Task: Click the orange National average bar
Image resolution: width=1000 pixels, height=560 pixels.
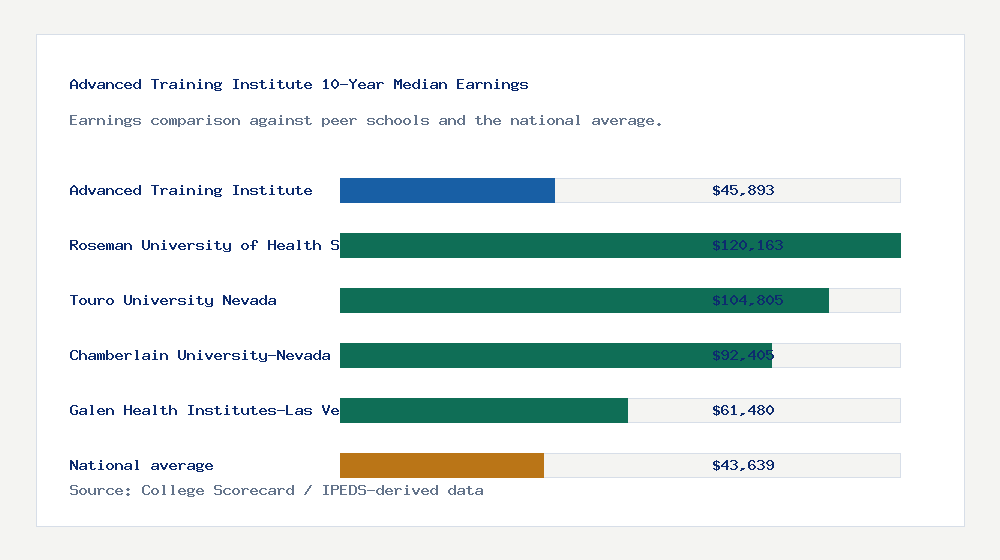Action: tap(441, 465)
